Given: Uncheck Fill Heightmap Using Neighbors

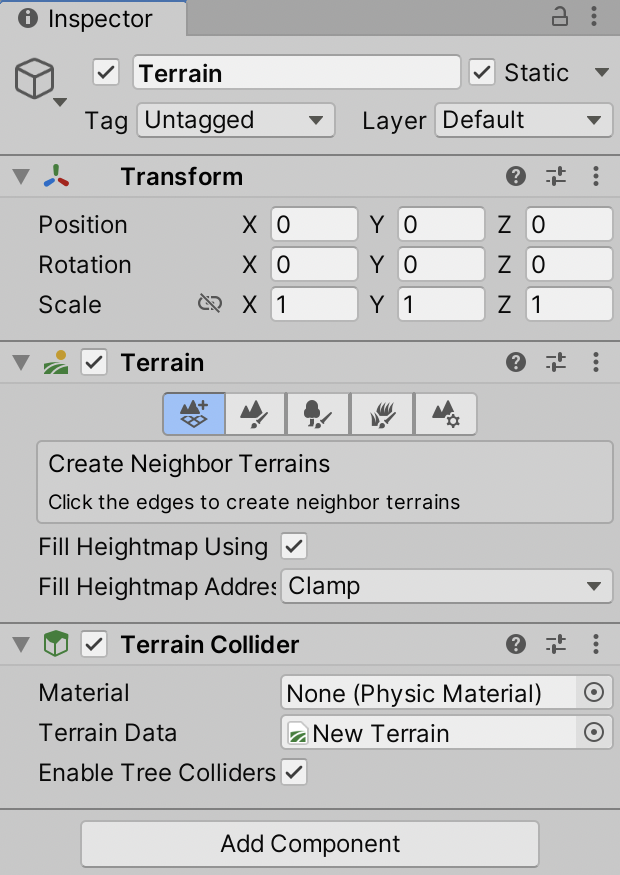Looking at the screenshot, I should [294, 547].
